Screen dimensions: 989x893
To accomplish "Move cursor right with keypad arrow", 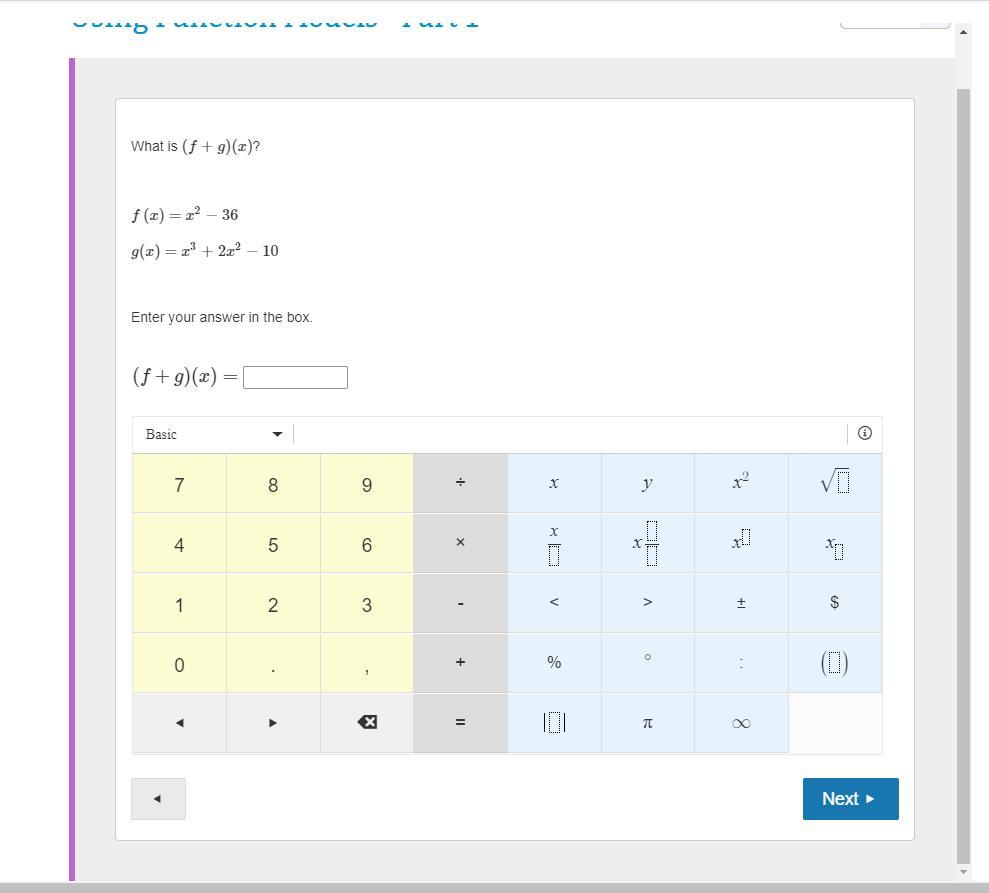I will 273,722.
